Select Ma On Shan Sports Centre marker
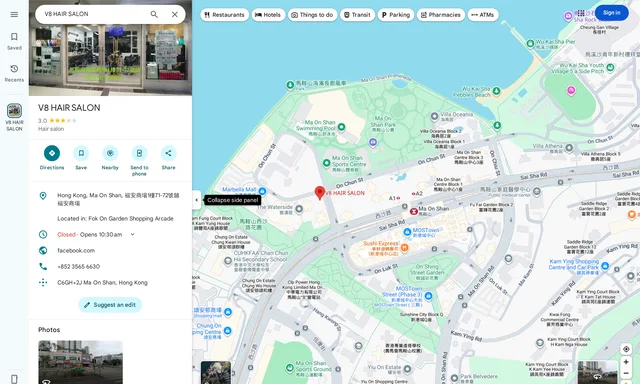Screen dimensions: 640x384 326,163
